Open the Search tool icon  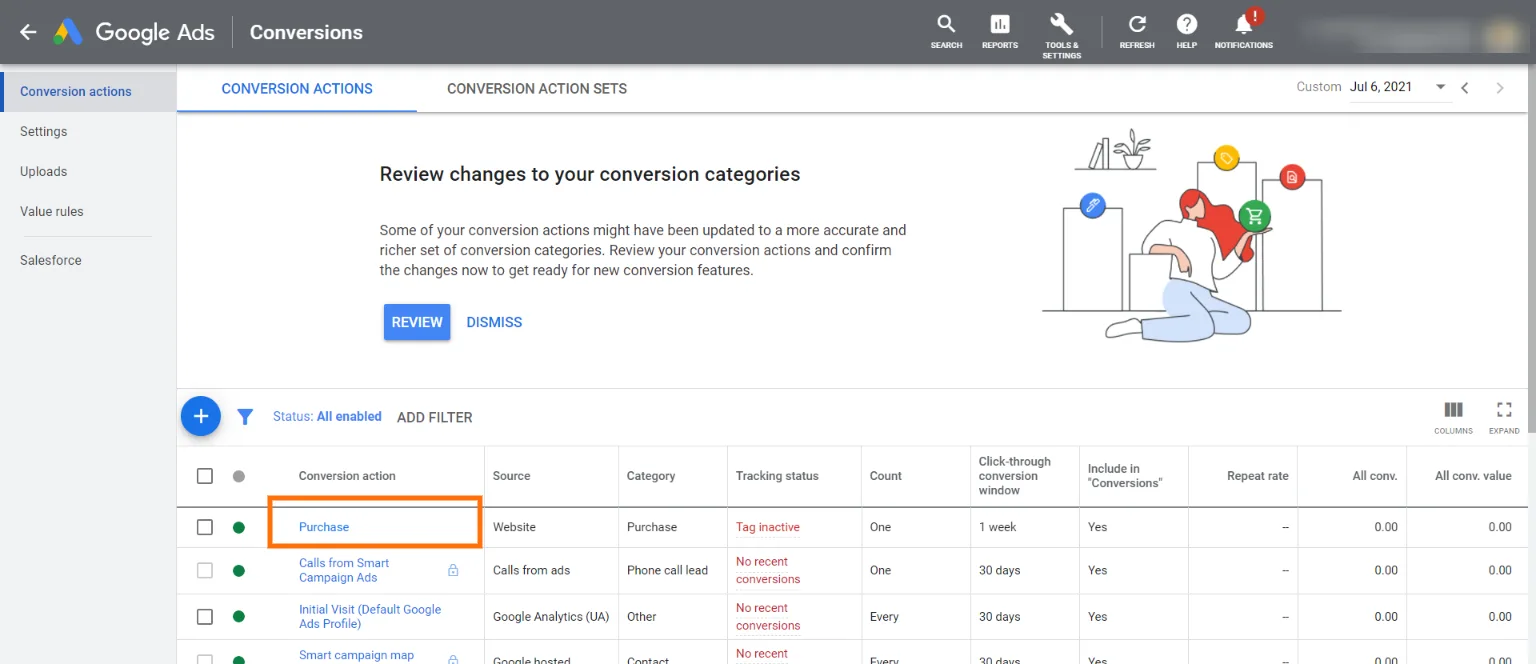pyautogui.click(x=946, y=25)
